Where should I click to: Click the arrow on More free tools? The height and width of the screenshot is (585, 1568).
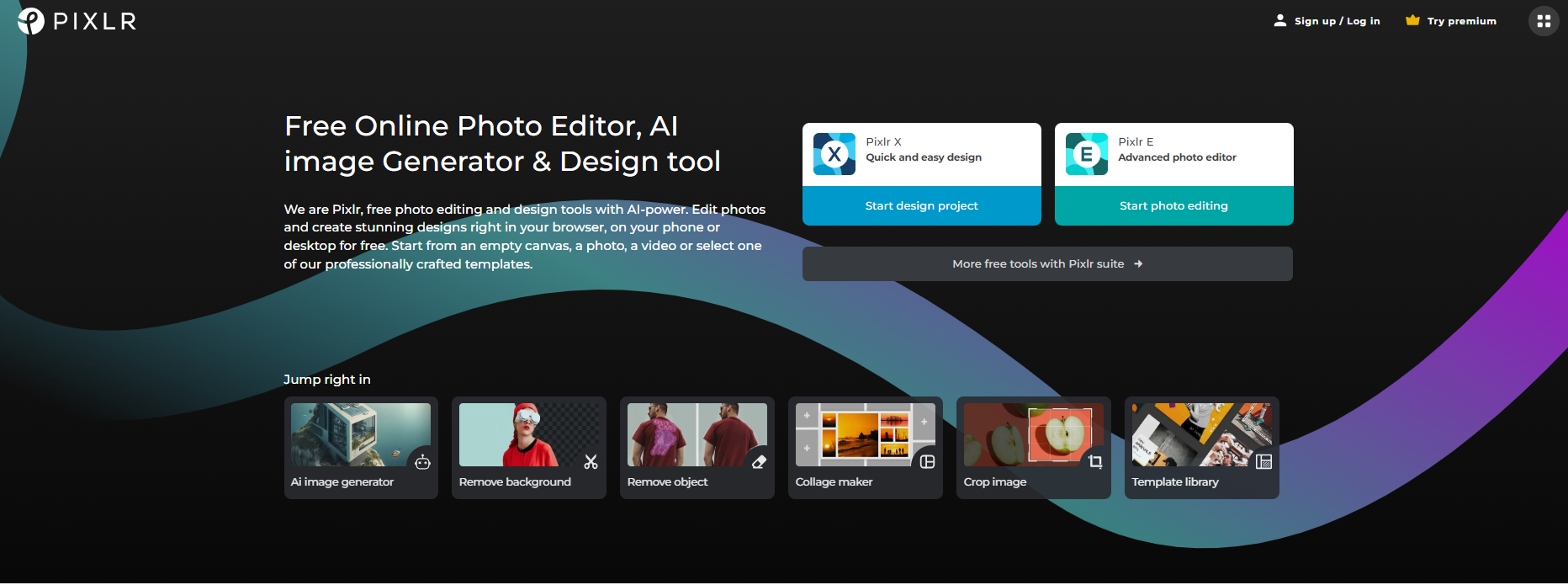coord(1138,264)
